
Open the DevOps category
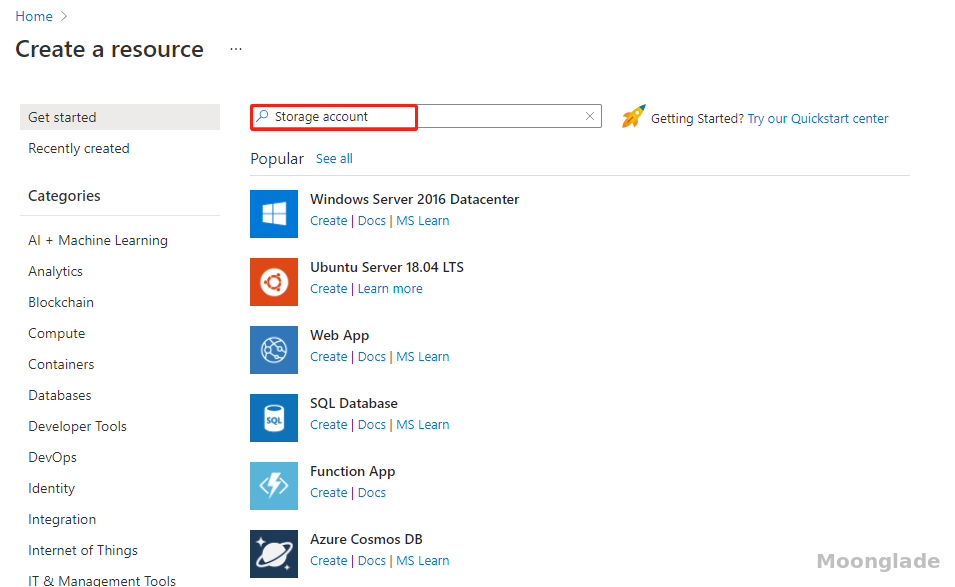52,457
